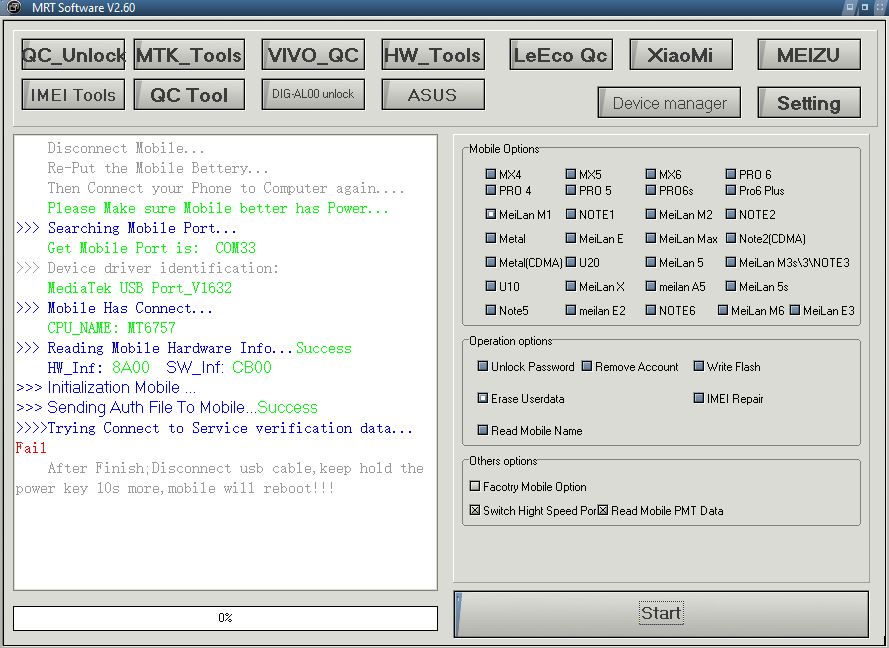889x648 pixels.
Task: Enable the Remove Account operation
Action: 587,366
